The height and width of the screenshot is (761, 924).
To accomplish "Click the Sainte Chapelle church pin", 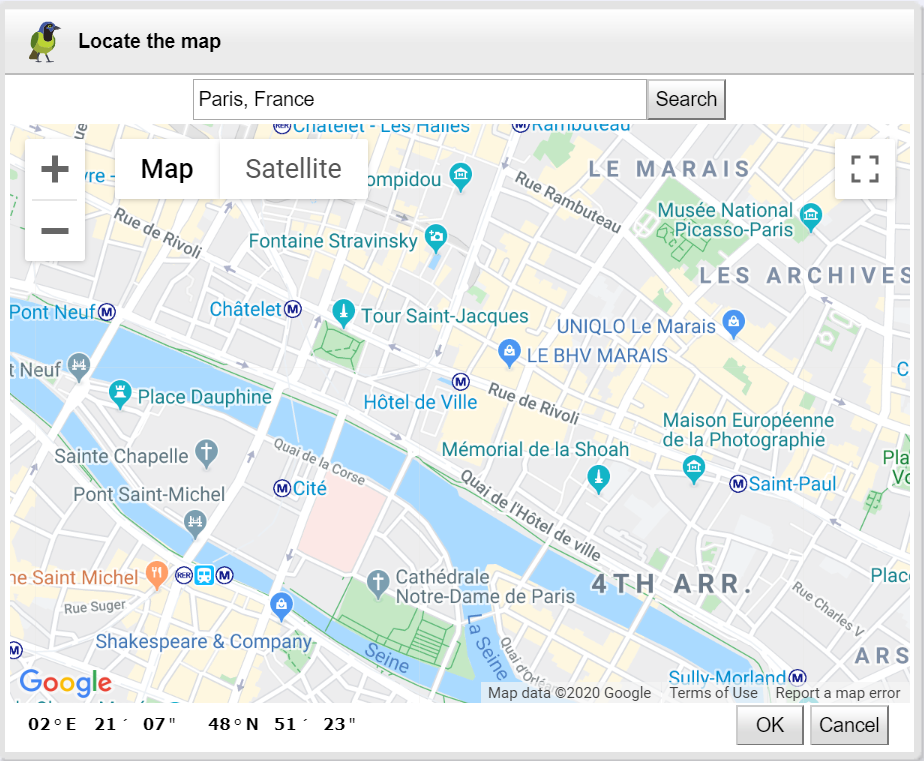I will 206,453.
